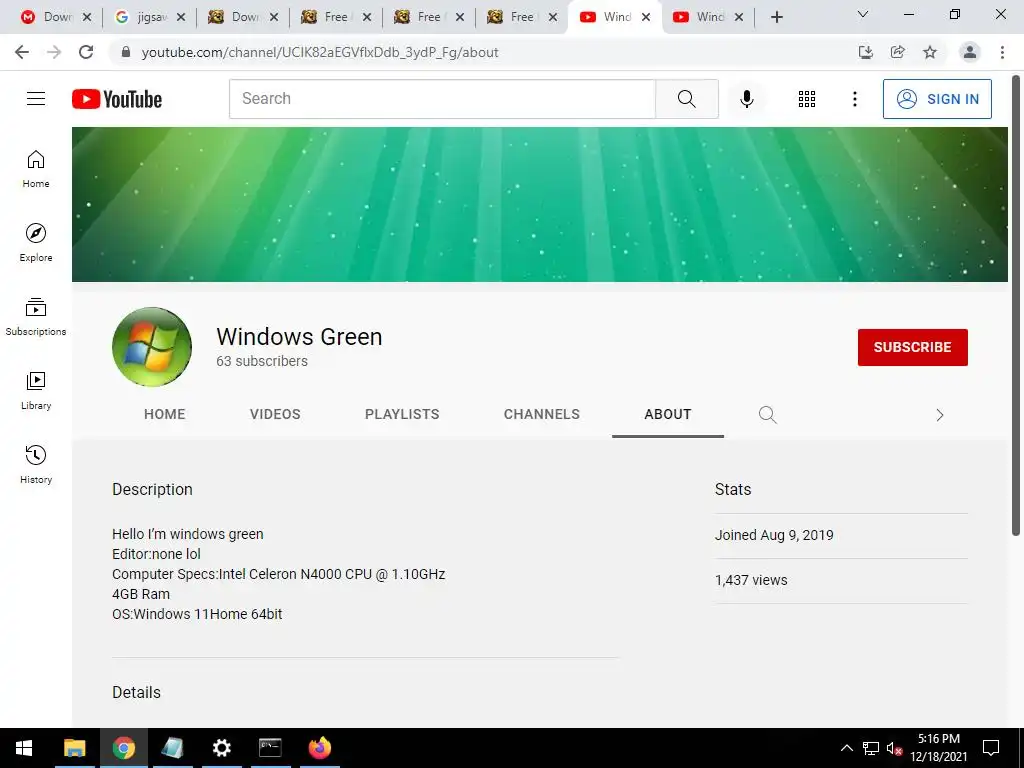Open the channel HOME tab

165,414
